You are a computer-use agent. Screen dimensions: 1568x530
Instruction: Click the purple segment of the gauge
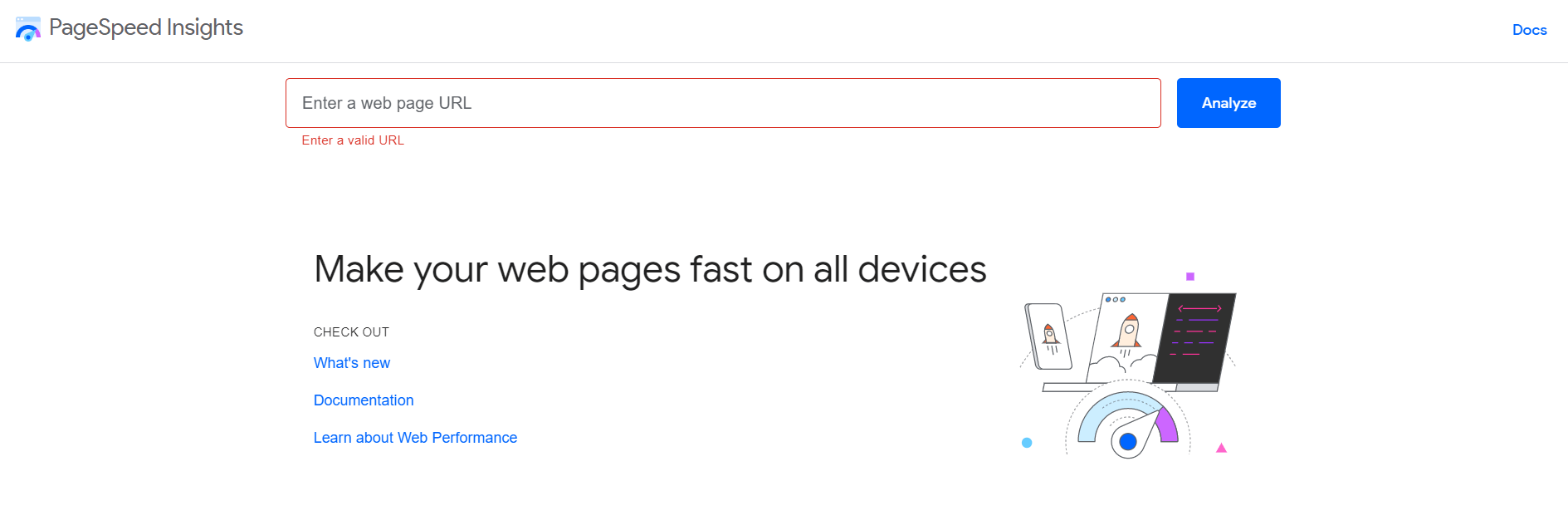[x=1167, y=424]
